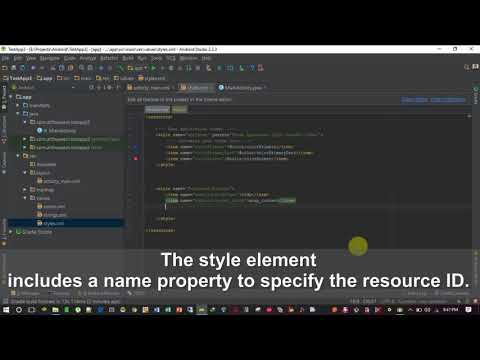Click the Collapse All icon in project panel
Viewport: 480px width, 360px height.
100,88
